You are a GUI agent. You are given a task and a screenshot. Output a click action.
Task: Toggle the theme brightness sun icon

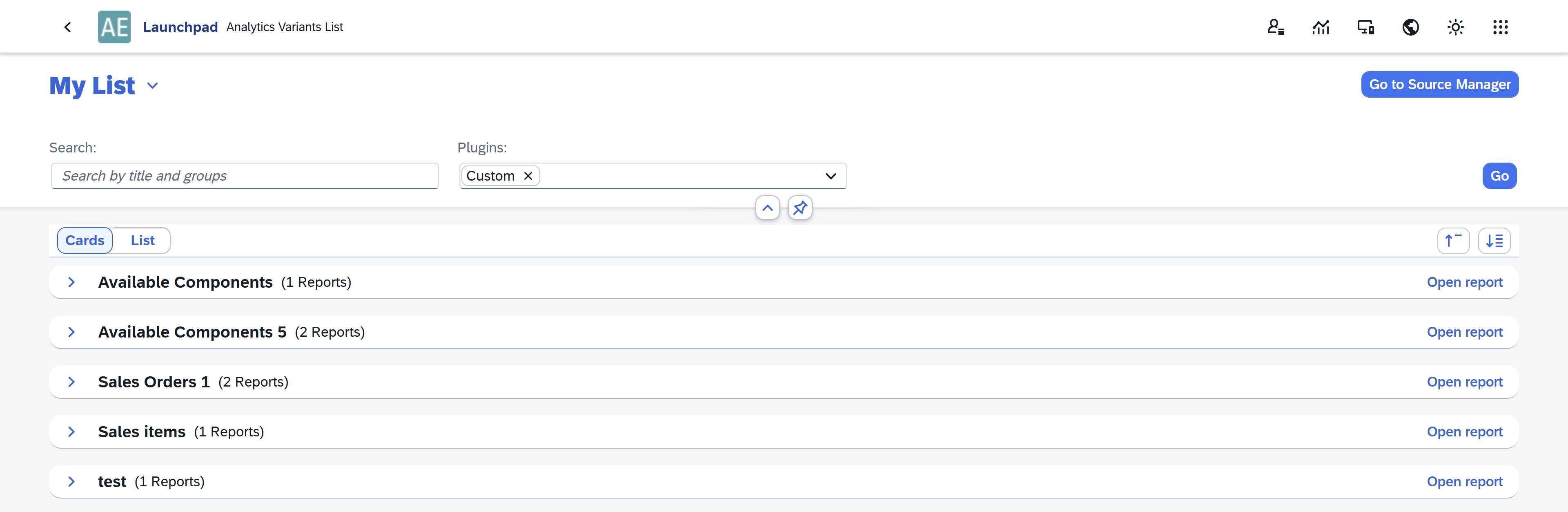[x=1455, y=27]
